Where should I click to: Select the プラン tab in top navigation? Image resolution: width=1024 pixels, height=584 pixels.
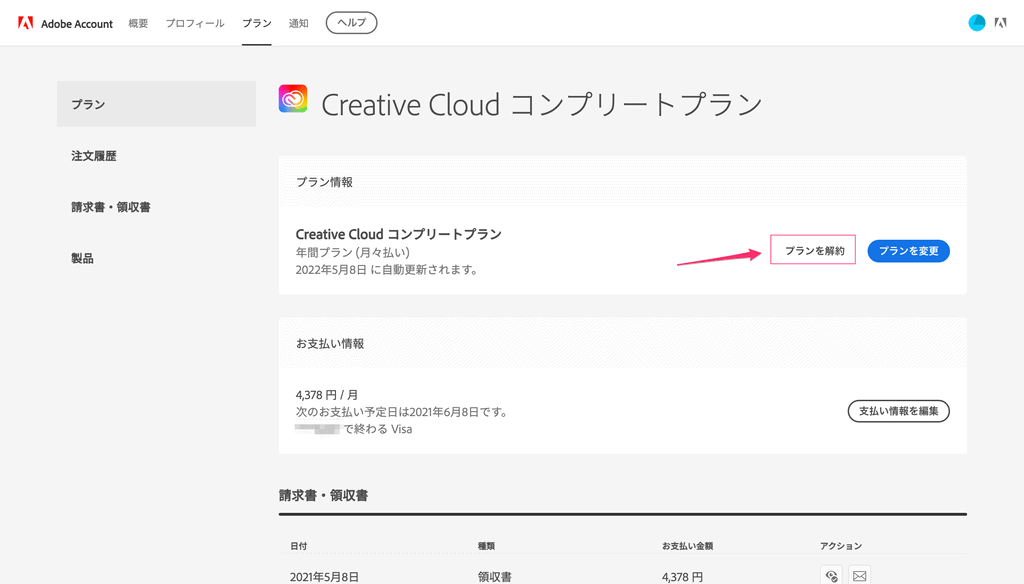(x=257, y=23)
